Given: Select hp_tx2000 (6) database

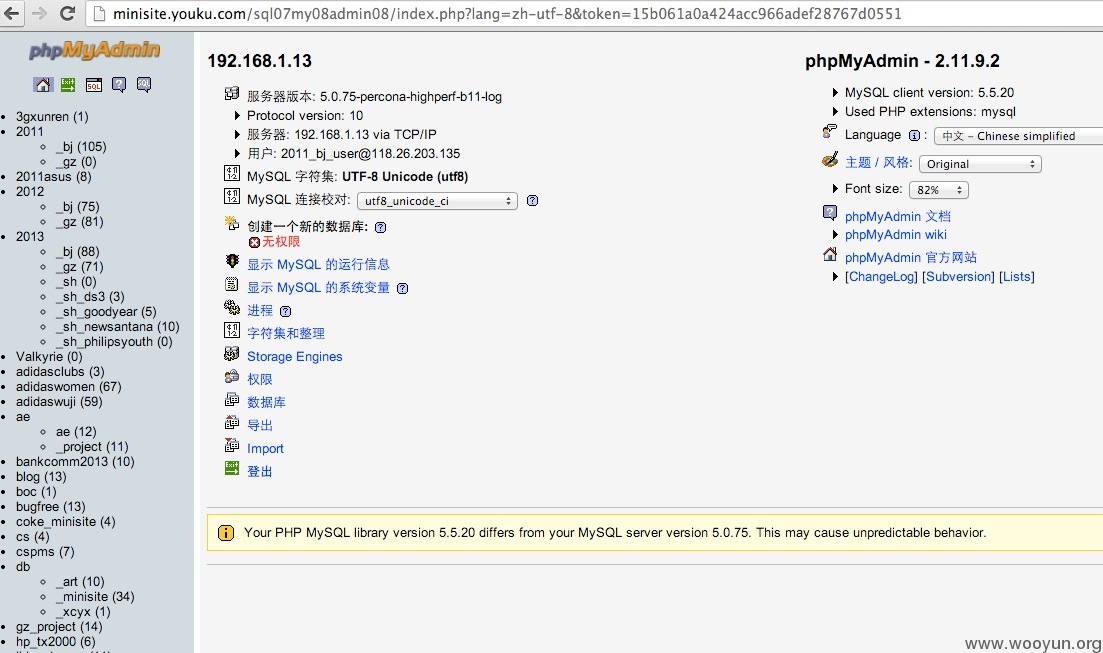Looking at the screenshot, I should pos(56,642).
